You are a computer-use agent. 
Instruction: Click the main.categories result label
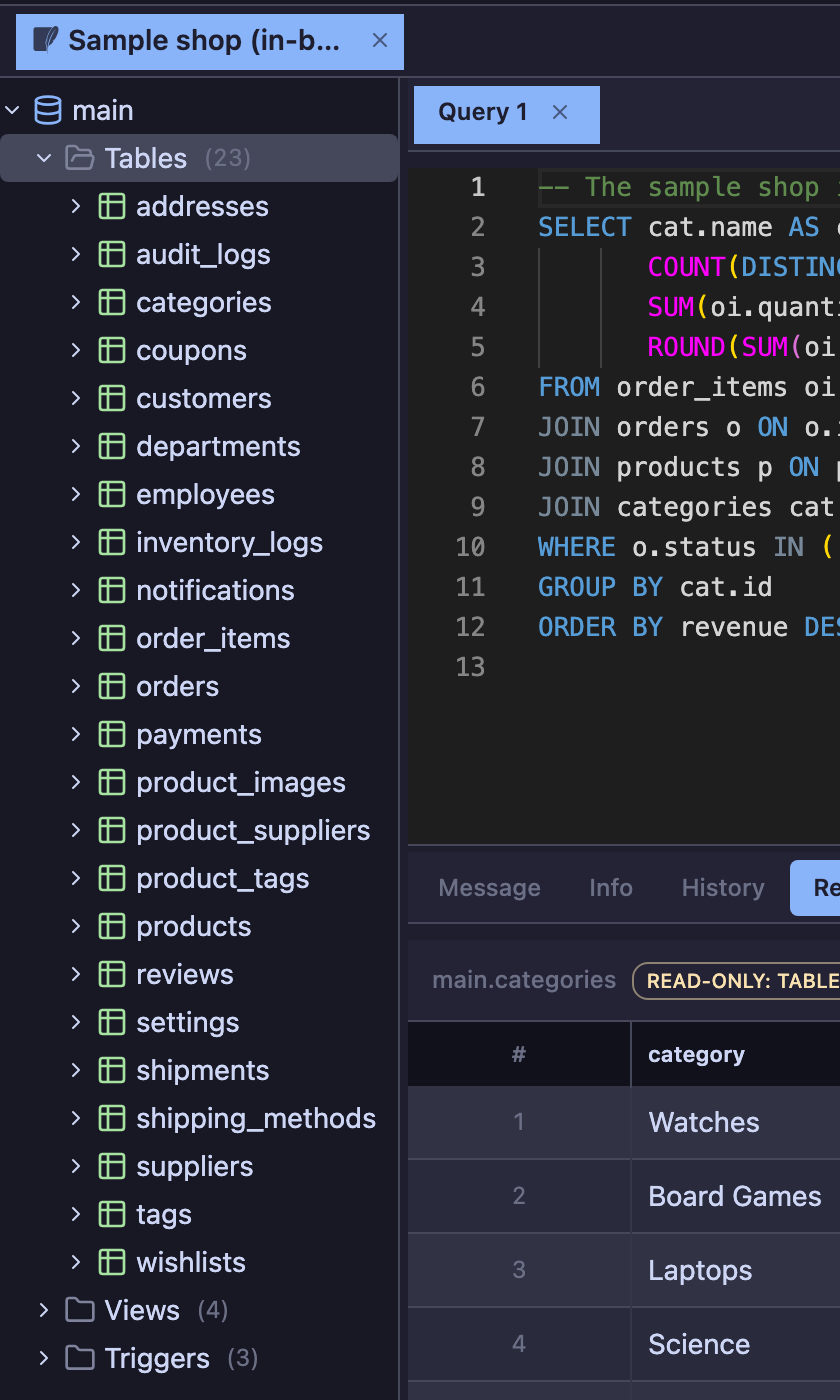point(524,980)
